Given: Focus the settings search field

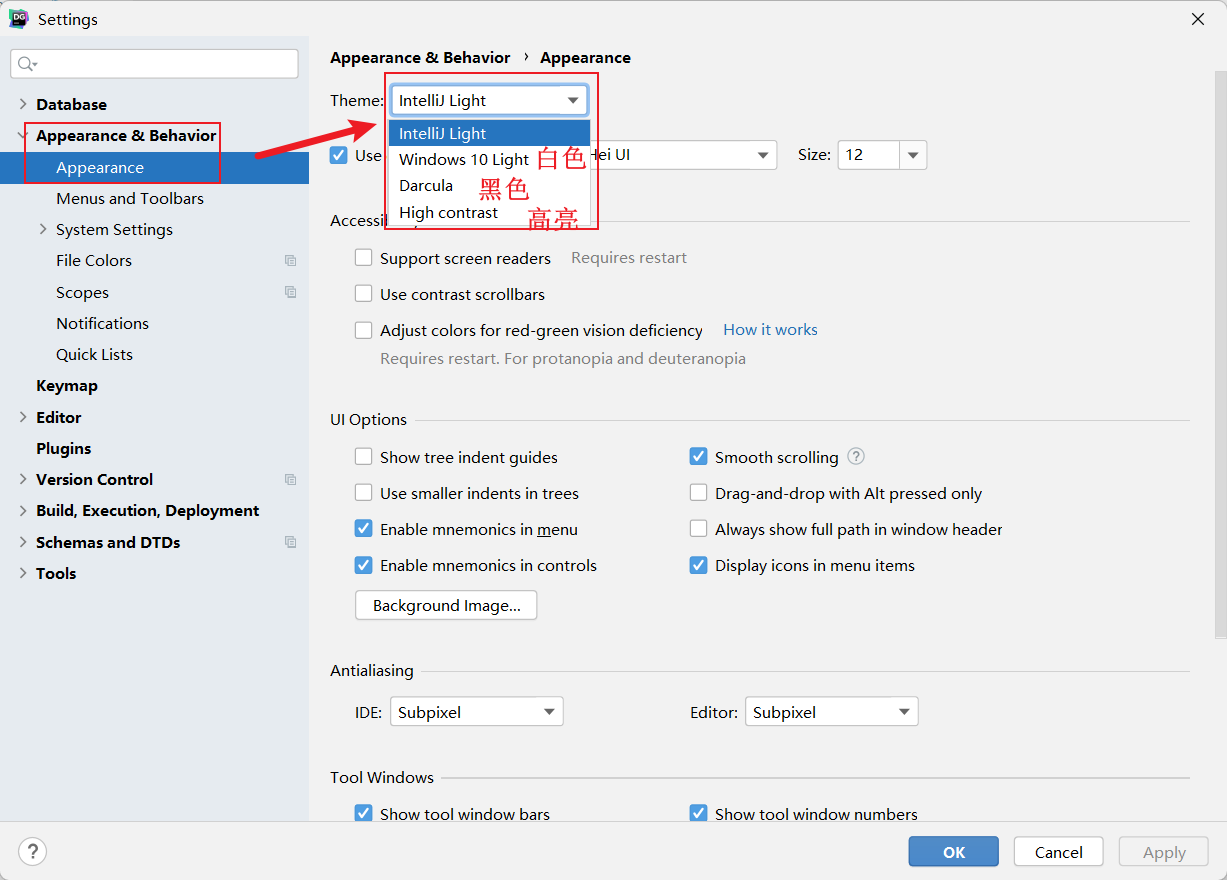Looking at the screenshot, I should (154, 64).
